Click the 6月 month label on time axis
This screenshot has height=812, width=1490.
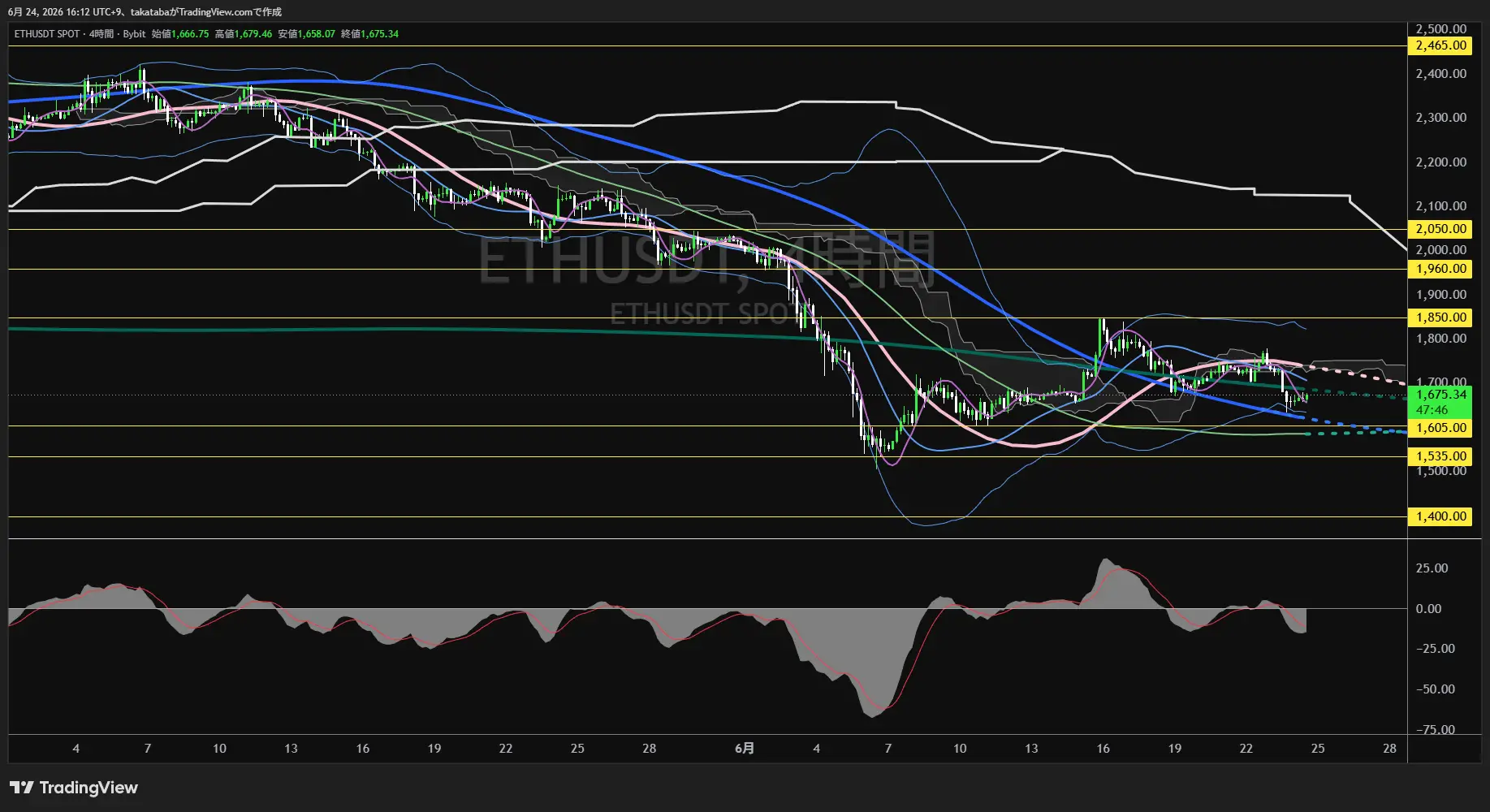(745, 749)
